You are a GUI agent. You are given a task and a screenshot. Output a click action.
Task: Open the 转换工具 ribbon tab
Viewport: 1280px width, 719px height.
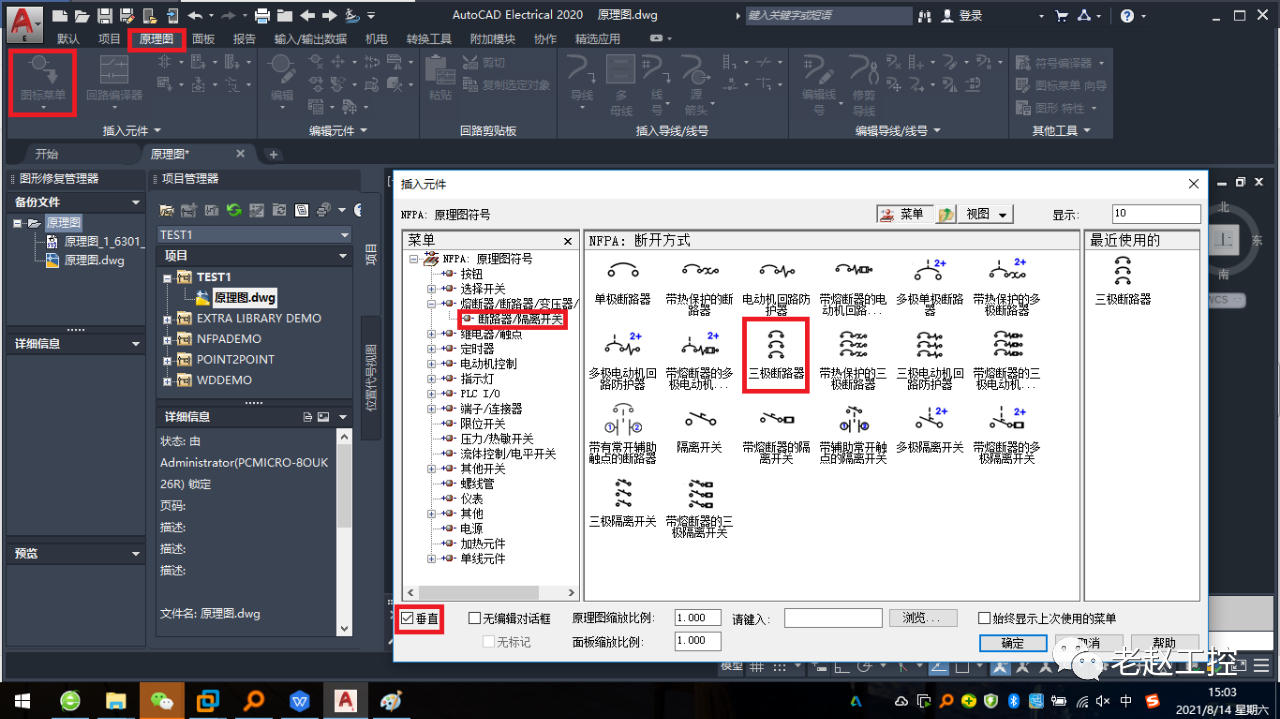coord(429,39)
